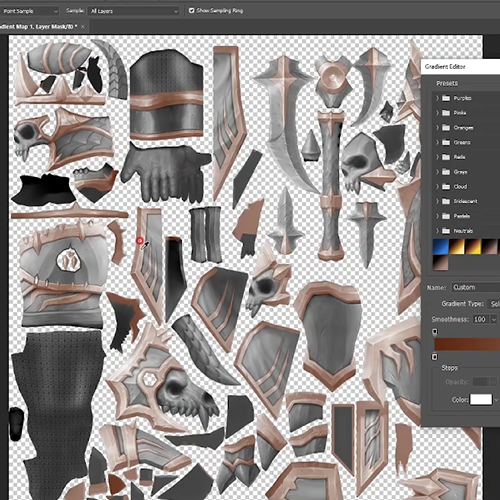The width and height of the screenshot is (500, 500).
Task: Click the Purples preset folder icon
Action: tap(446, 98)
